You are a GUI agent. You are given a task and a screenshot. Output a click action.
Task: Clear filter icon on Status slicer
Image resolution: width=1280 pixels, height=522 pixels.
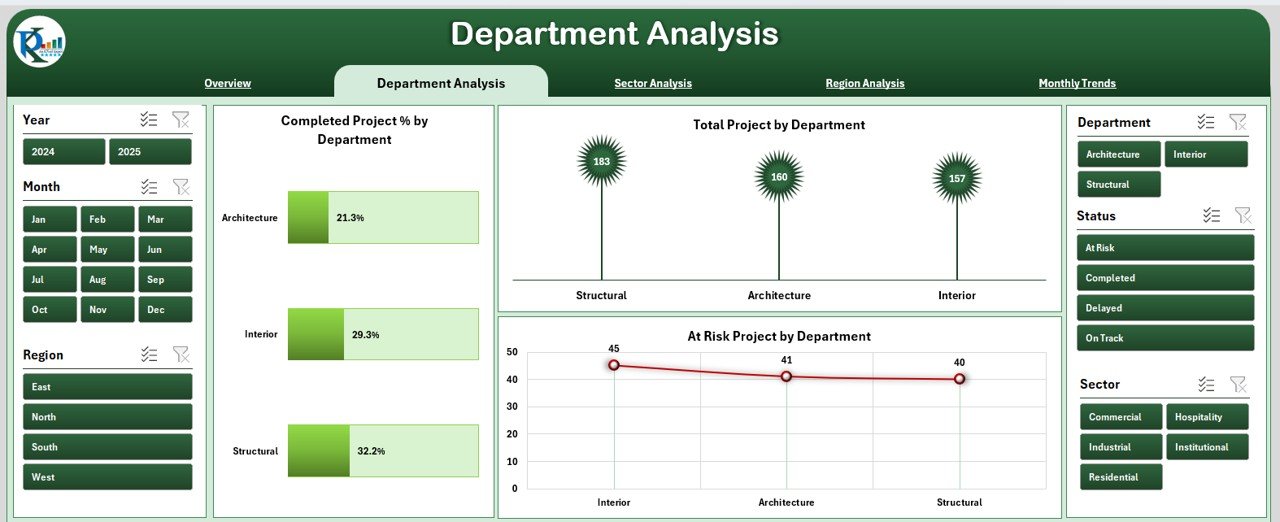click(x=1242, y=215)
